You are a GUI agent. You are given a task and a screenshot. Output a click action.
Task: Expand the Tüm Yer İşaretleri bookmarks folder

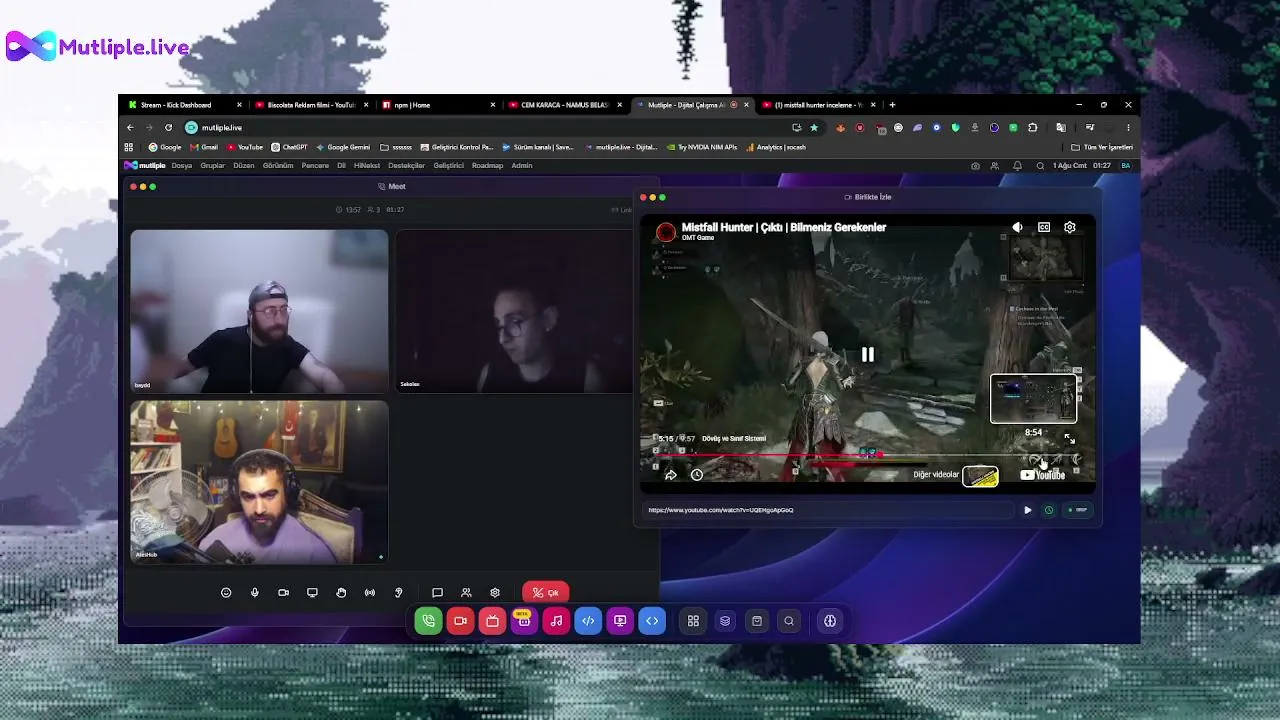tap(1102, 148)
